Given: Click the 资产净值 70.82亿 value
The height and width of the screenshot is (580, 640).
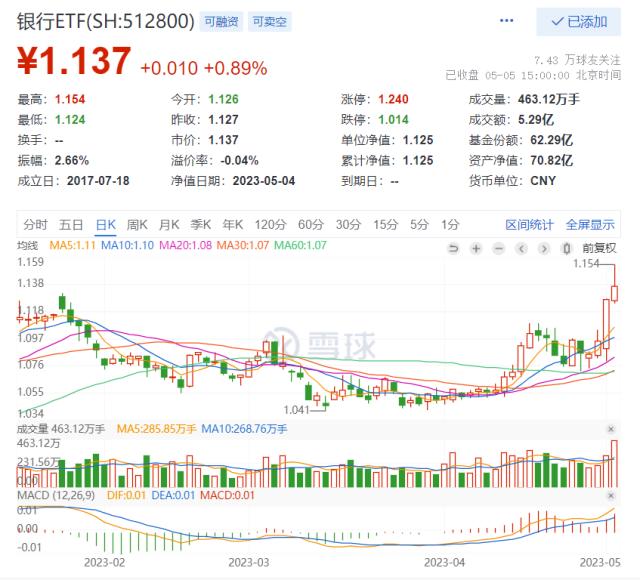Looking at the screenshot, I should point(551,160).
